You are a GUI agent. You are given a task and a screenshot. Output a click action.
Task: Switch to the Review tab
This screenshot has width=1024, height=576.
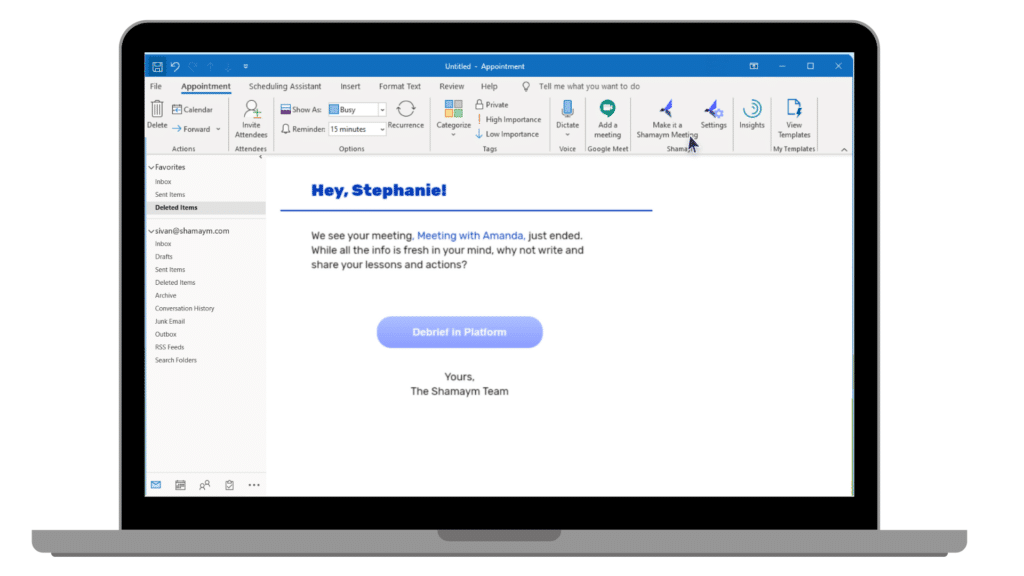click(451, 86)
